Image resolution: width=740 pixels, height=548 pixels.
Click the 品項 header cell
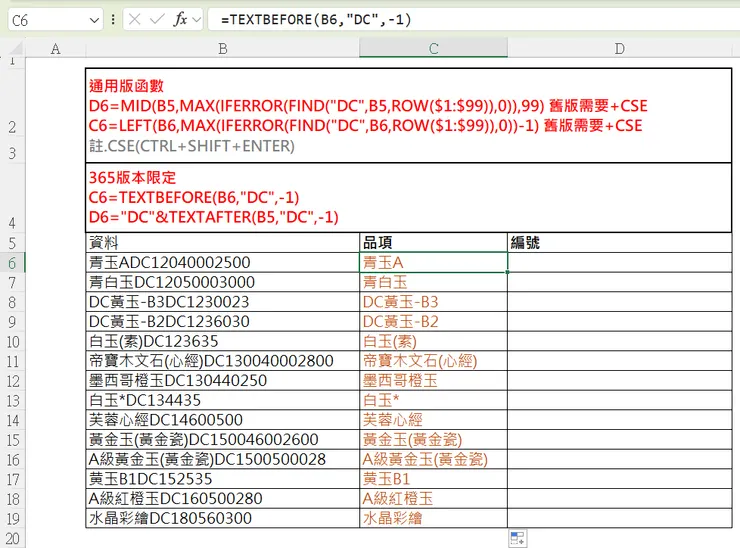tap(433, 243)
